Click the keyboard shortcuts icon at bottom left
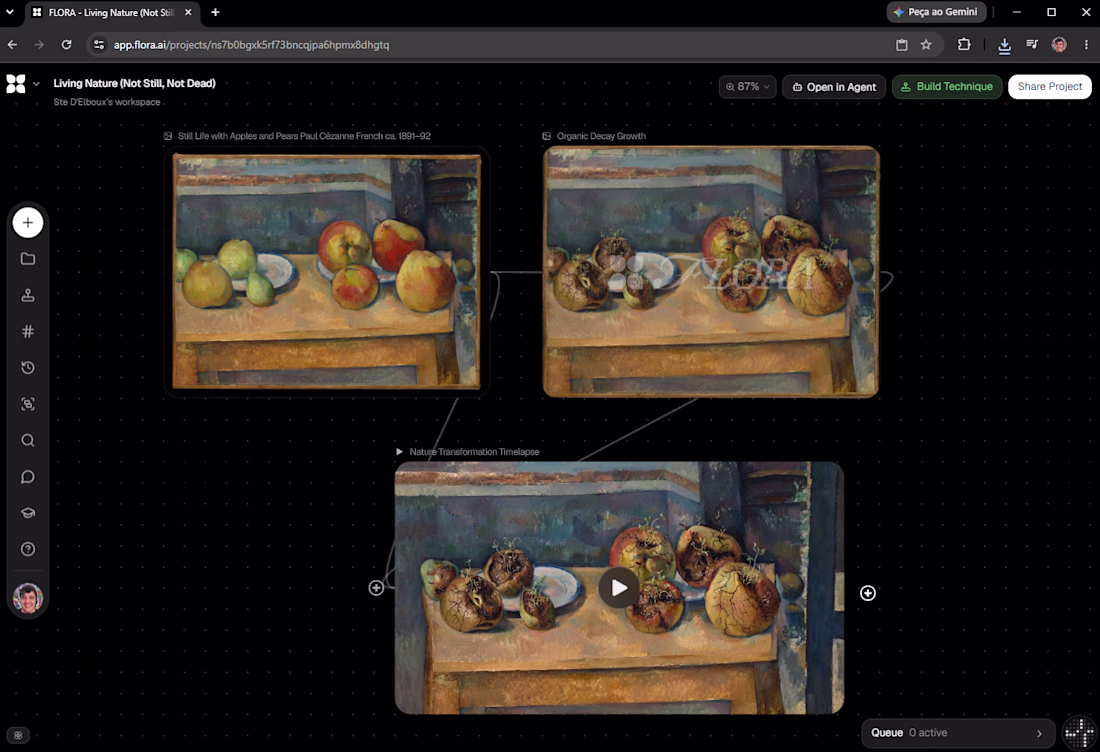 [x=18, y=735]
